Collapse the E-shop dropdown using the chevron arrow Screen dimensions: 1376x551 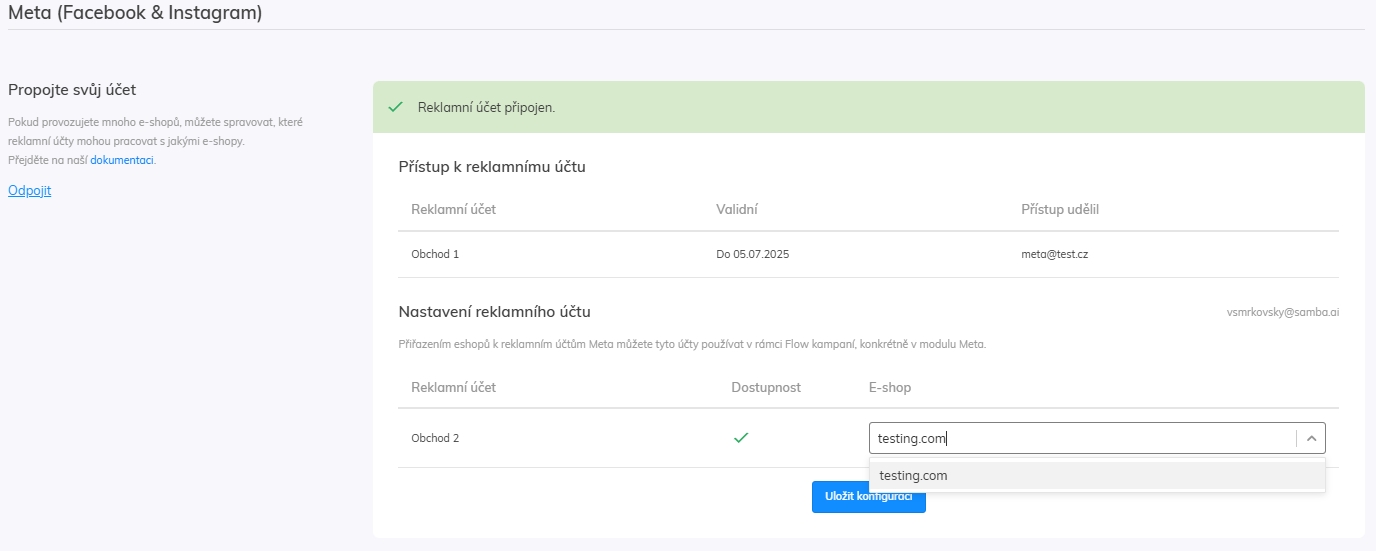(1311, 438)
